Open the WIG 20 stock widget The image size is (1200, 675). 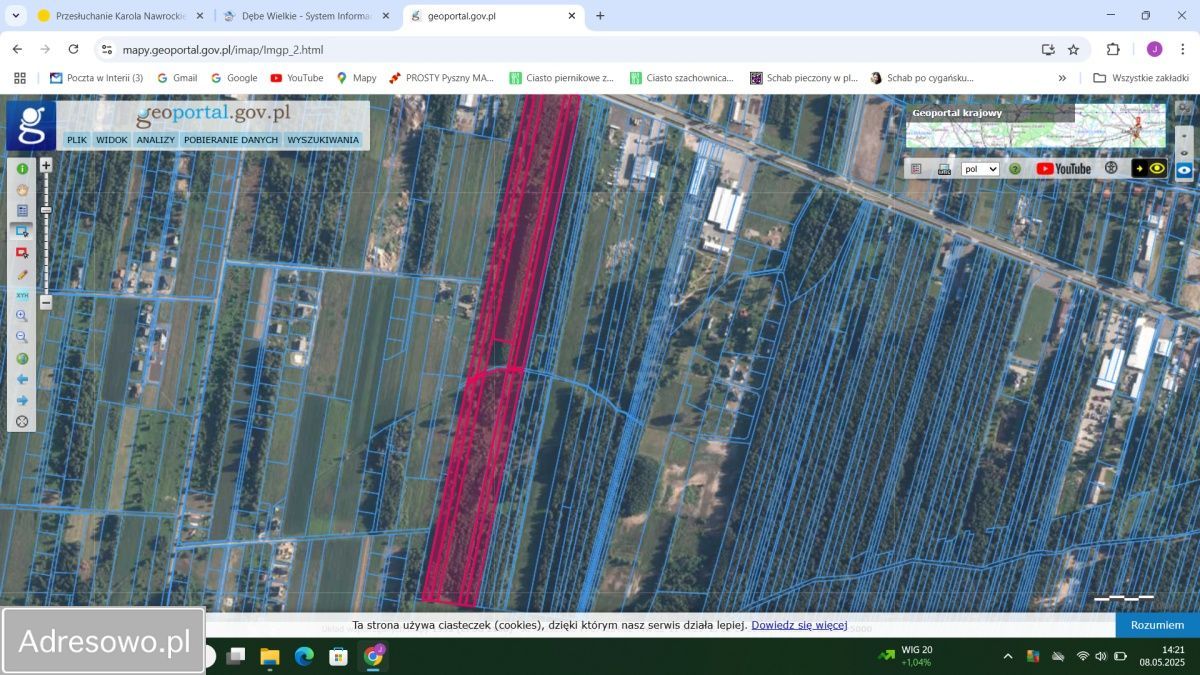(x=905, y=656)
